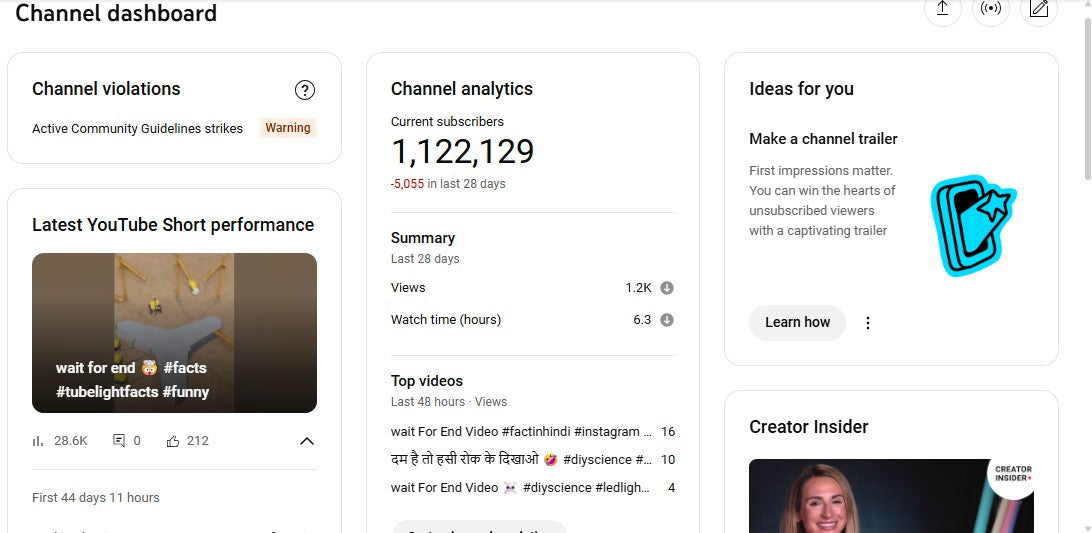1092x533 pixels.
Task: Open the Hindi-titled top video with 10 views
Action: [521, 460]
